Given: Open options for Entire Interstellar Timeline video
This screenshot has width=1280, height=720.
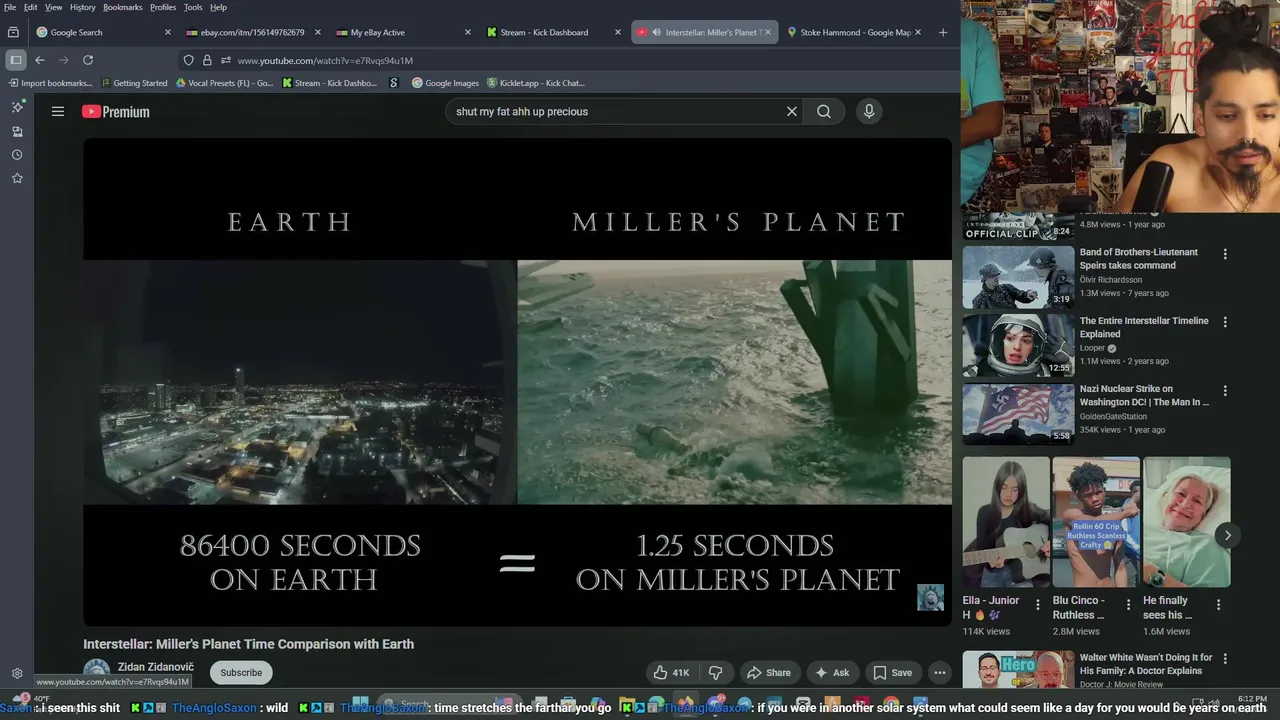Looking at the screenshot, I should coord(1225,322).
